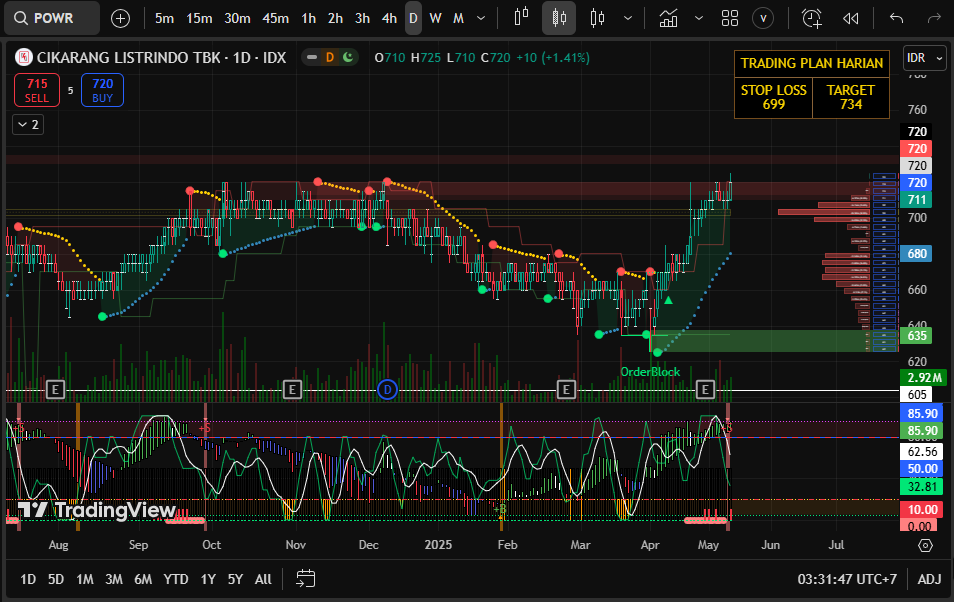Switch to the 1h timeframe

pyautogui.click(x=308, y=18)
